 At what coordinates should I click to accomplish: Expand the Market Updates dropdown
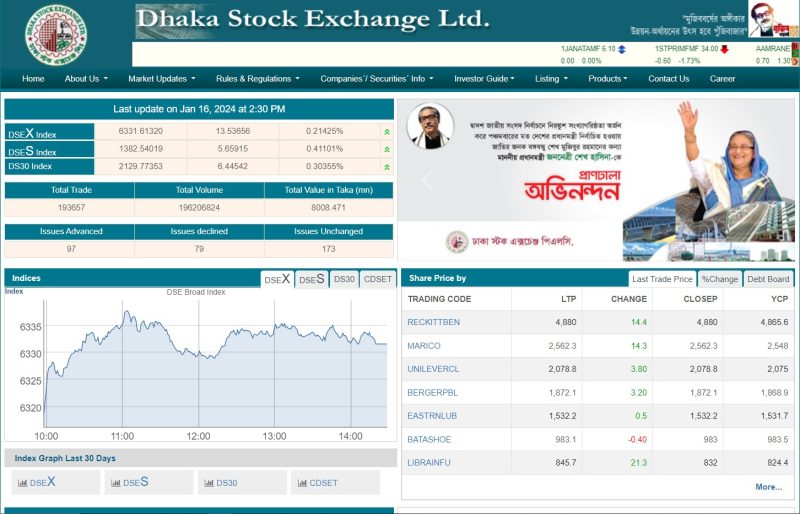tap(161, 79)
